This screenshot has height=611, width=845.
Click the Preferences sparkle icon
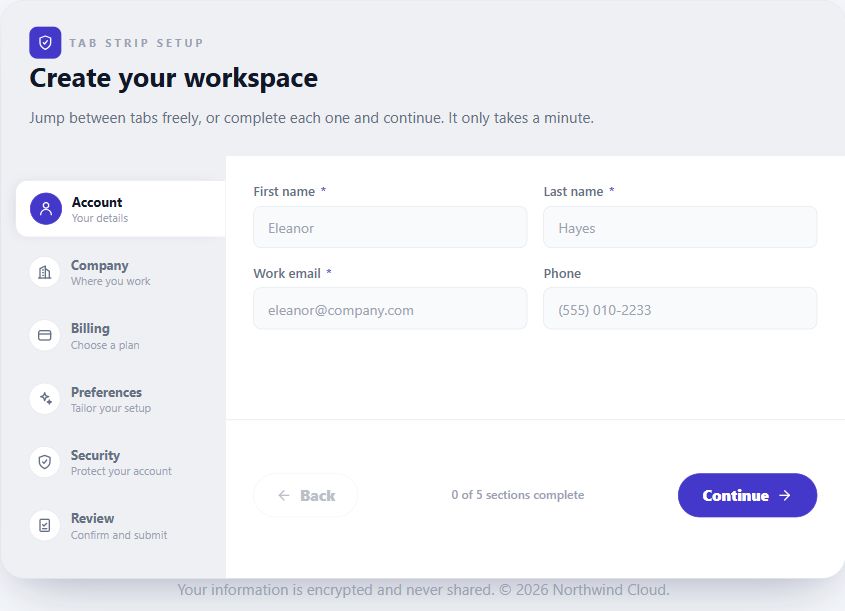point(45,399)
